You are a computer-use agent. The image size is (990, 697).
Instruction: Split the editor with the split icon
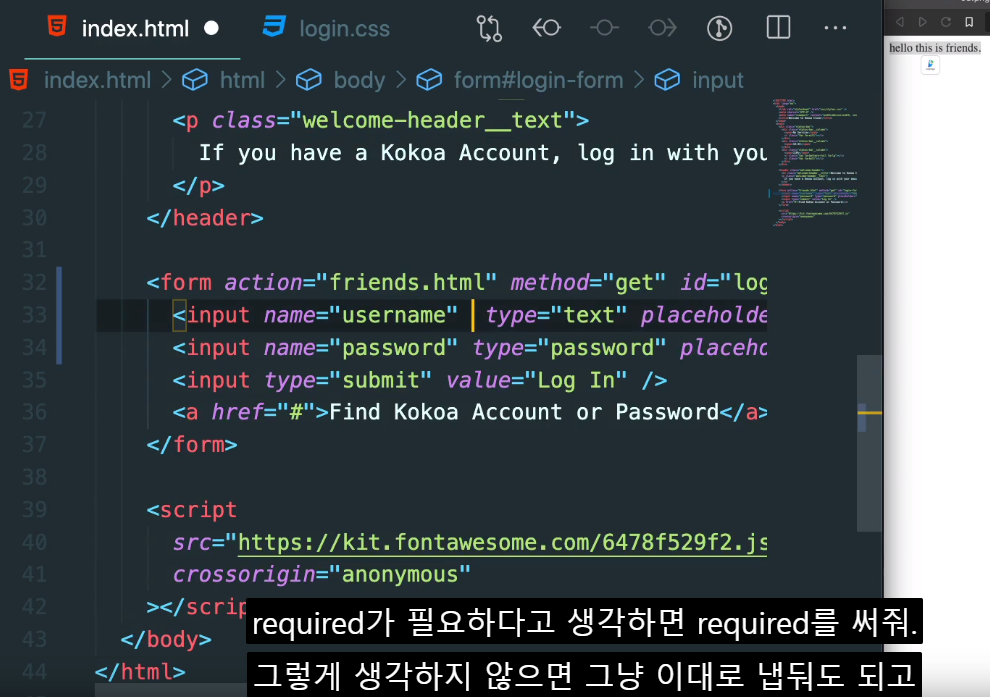tap(778, 28)
